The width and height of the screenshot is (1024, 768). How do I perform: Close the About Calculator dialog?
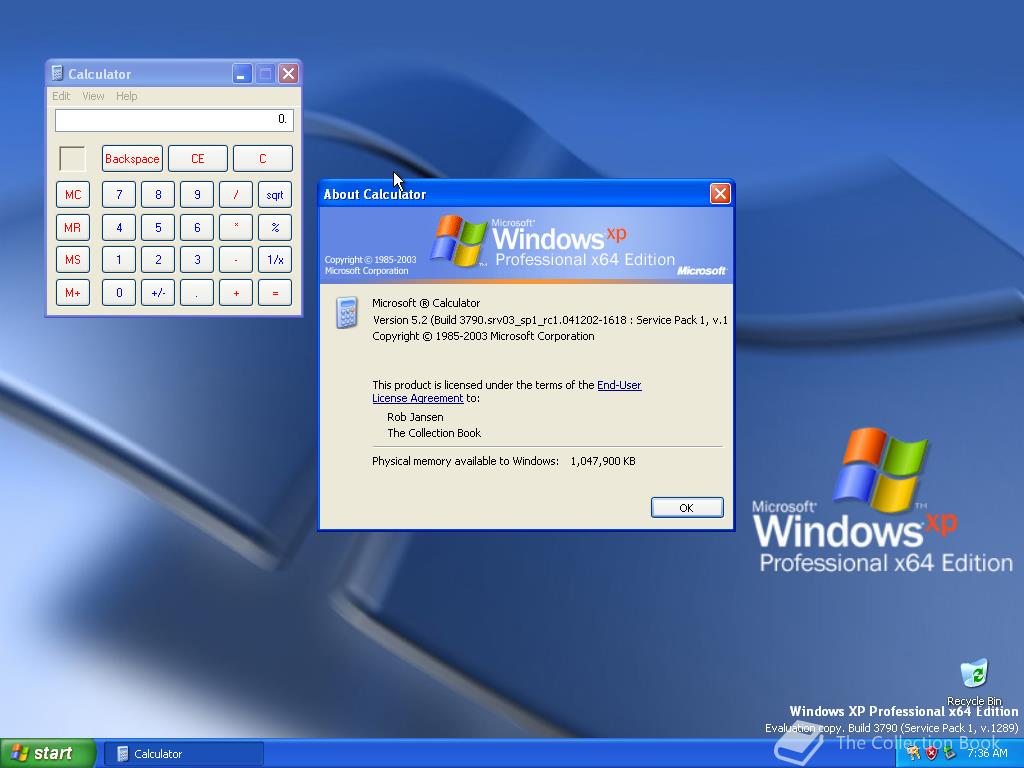point(720,194)
